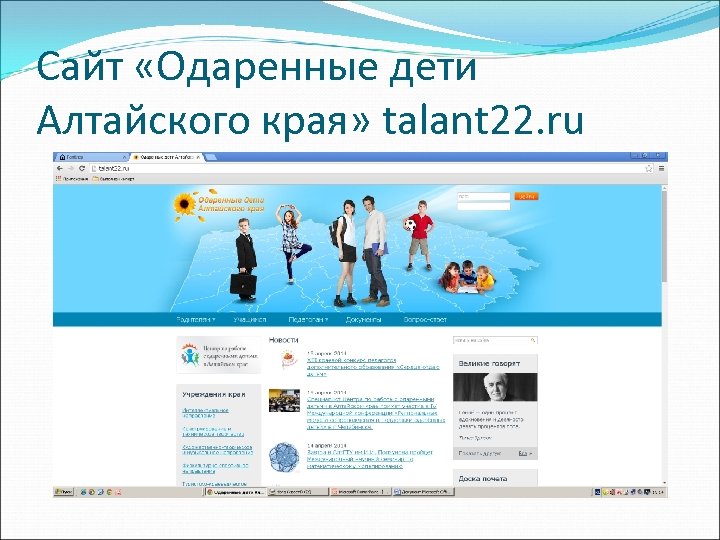This screenshot has width=720, height=540.
Task: Open the Windows Start button
Action: tap(64, 492)
